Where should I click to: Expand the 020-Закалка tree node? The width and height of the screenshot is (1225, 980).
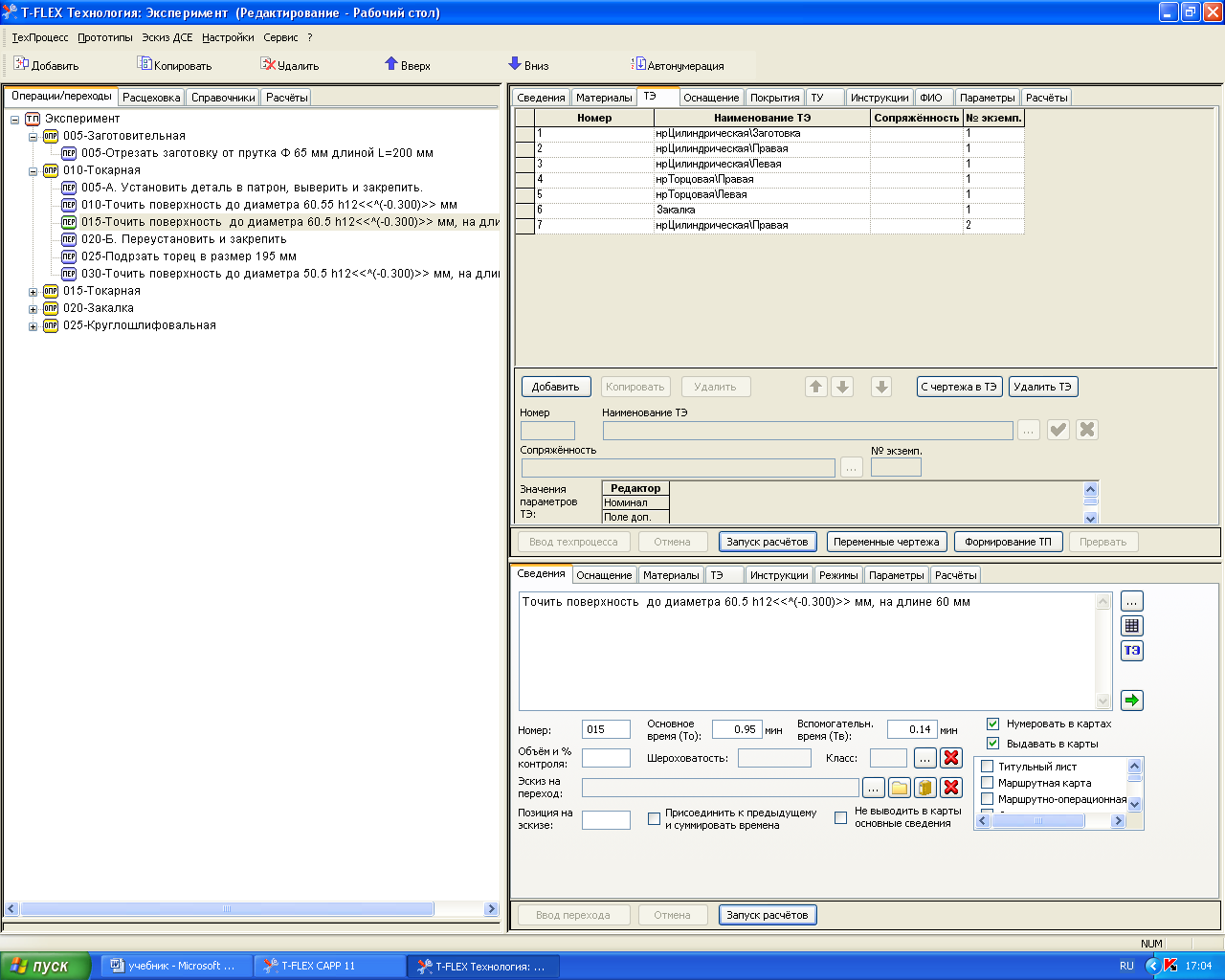(x=33, y=309)
